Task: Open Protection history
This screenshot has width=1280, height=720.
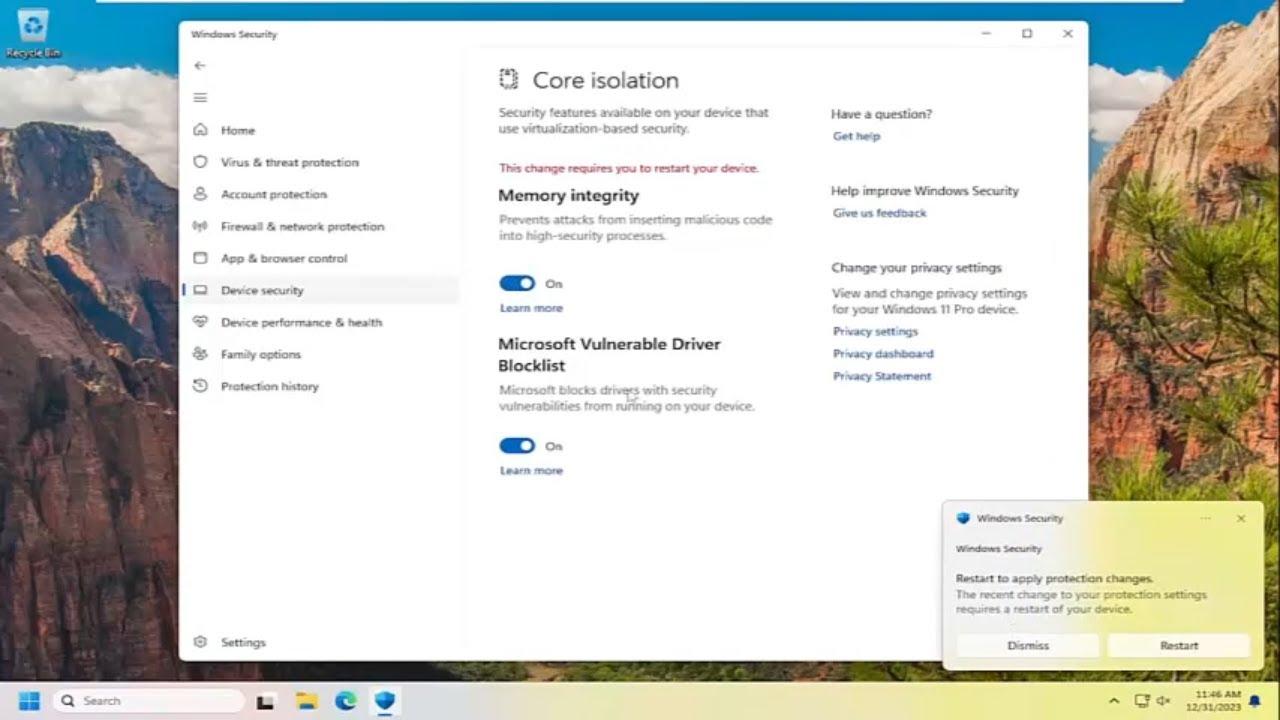Action: coord(201,386)
